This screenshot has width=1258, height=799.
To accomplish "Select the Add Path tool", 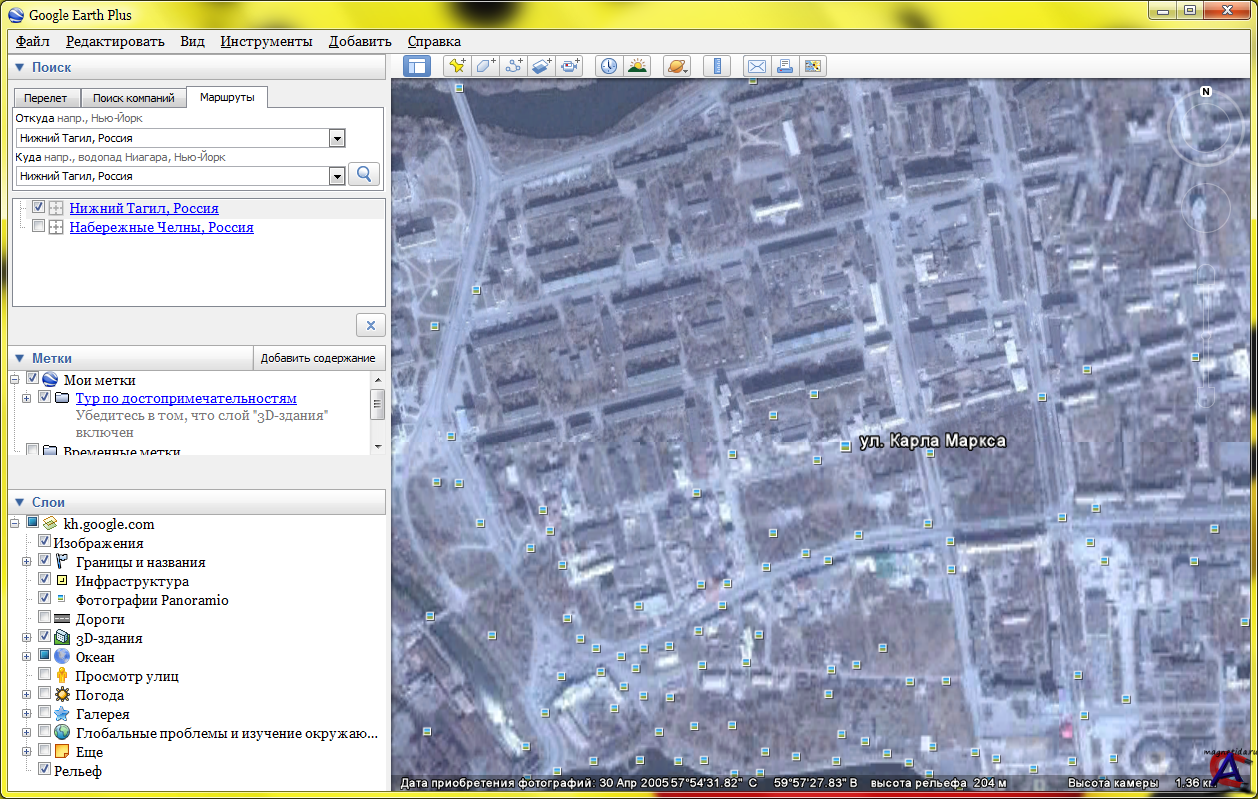I will (x=514, y=66).
